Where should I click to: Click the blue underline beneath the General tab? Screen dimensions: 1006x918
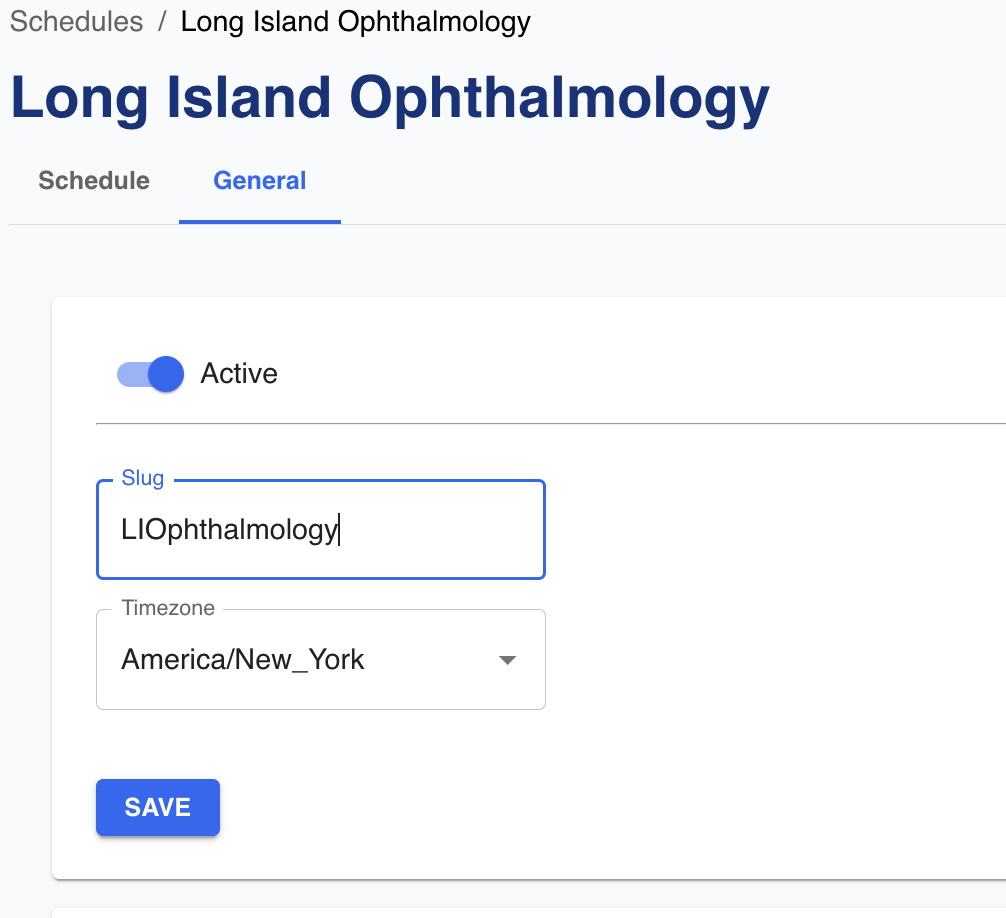click(260, 222)
